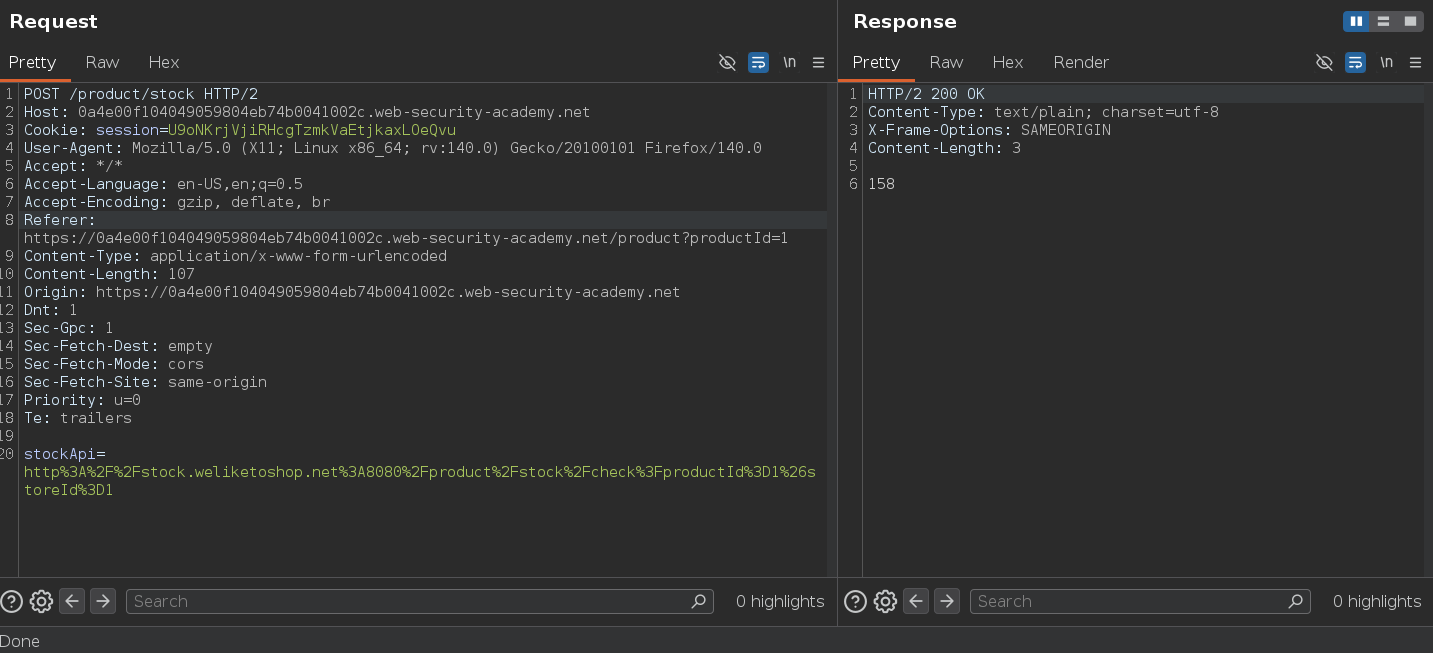Click the Priority: u=0 line
The image size is (1433, 653).
coord(82,400)
